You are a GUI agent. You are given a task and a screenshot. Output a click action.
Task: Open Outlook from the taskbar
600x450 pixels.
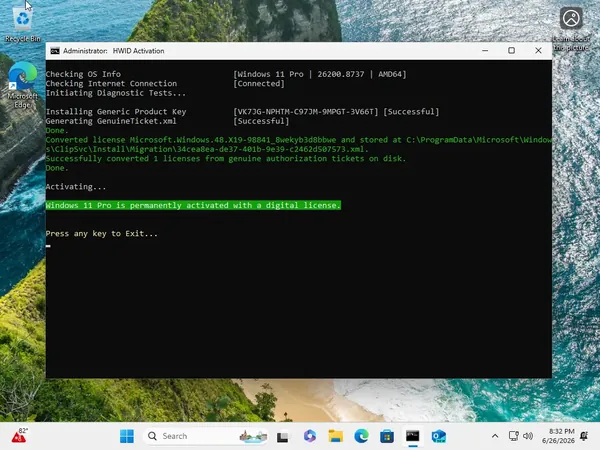[439, 436]
